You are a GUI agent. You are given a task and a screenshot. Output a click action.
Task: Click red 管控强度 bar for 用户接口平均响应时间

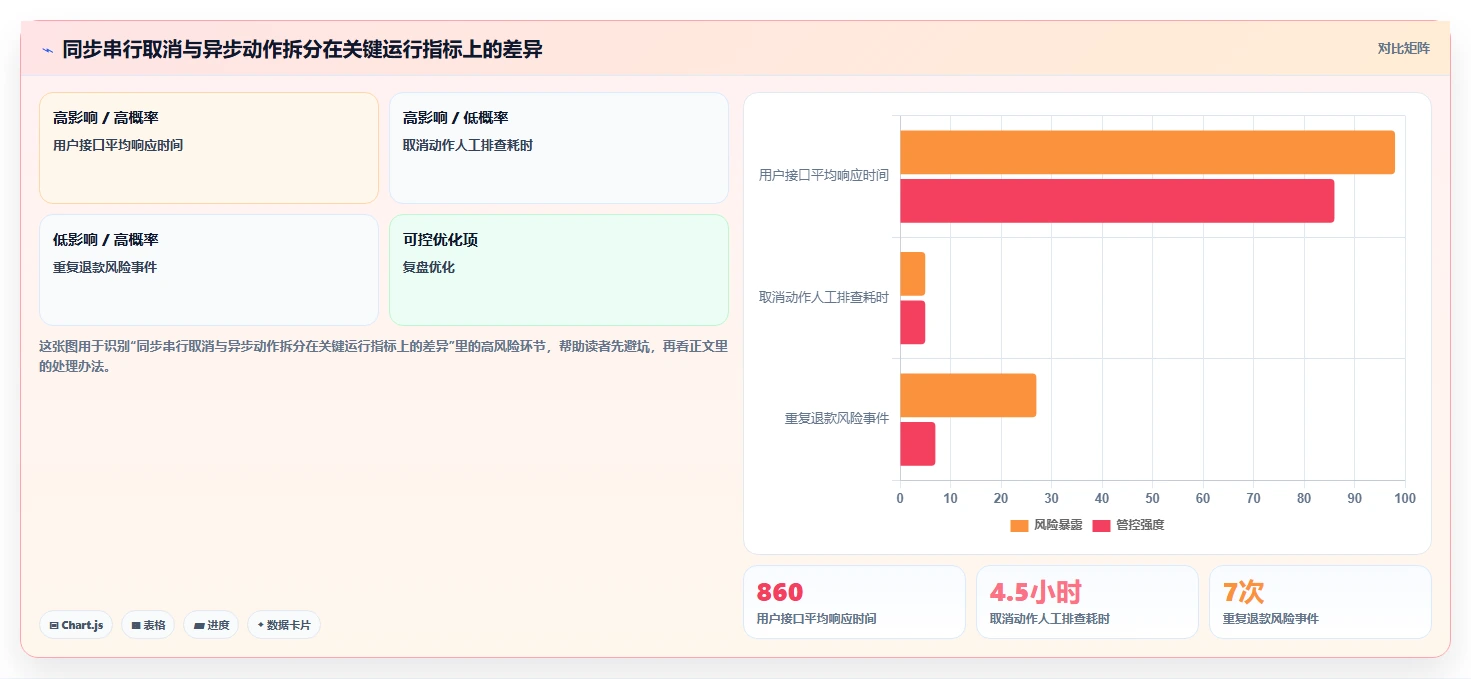pyautogui.click(x=1117, y=201)
